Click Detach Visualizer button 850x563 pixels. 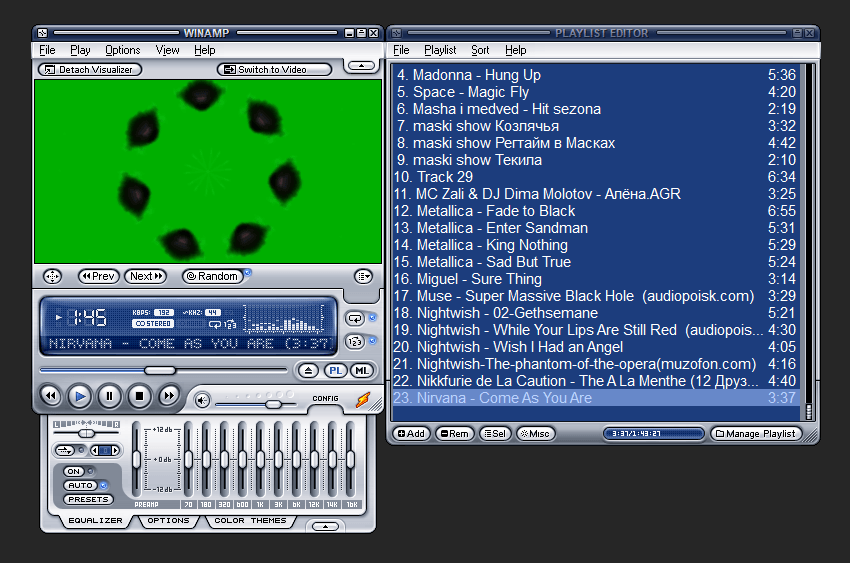(90, 69)
